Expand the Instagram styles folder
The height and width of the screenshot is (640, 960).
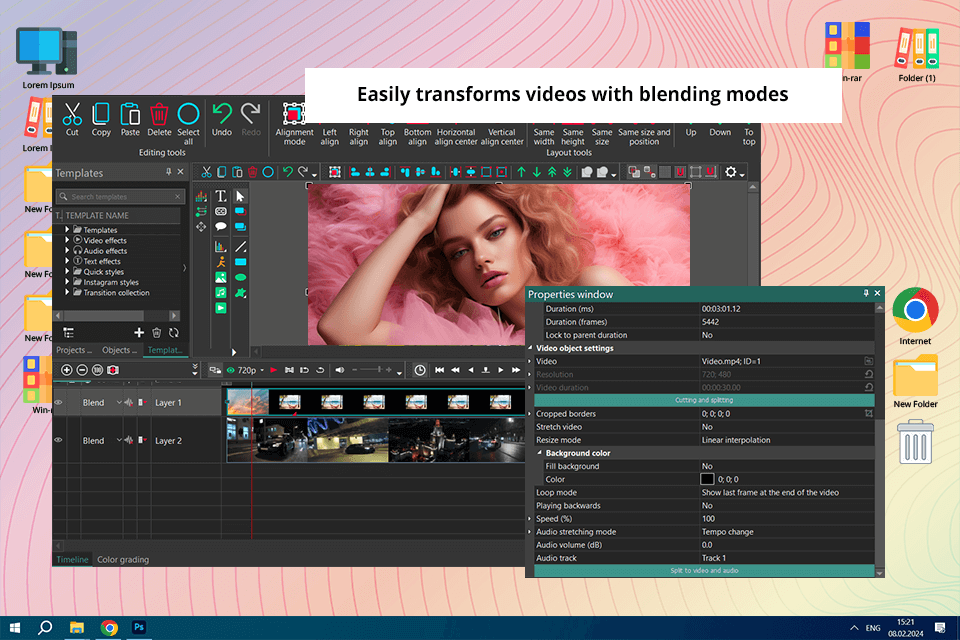click(x=67, y=282)
